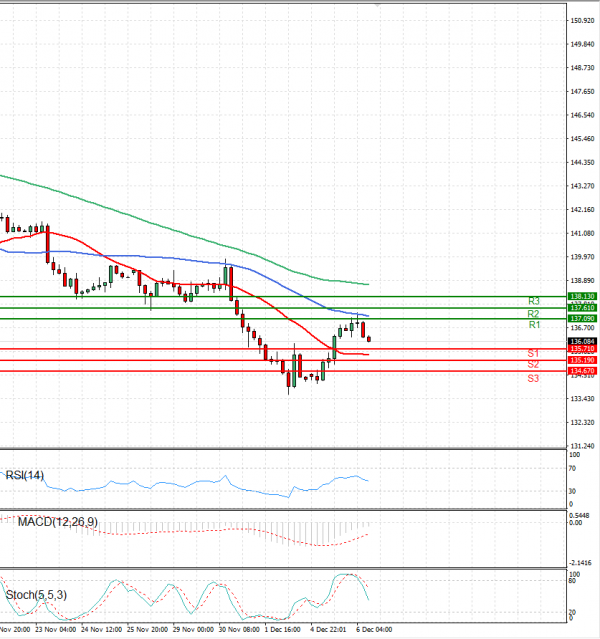Select the 137.610 green price tag
The image size is (600, 639).
[582, 307]
